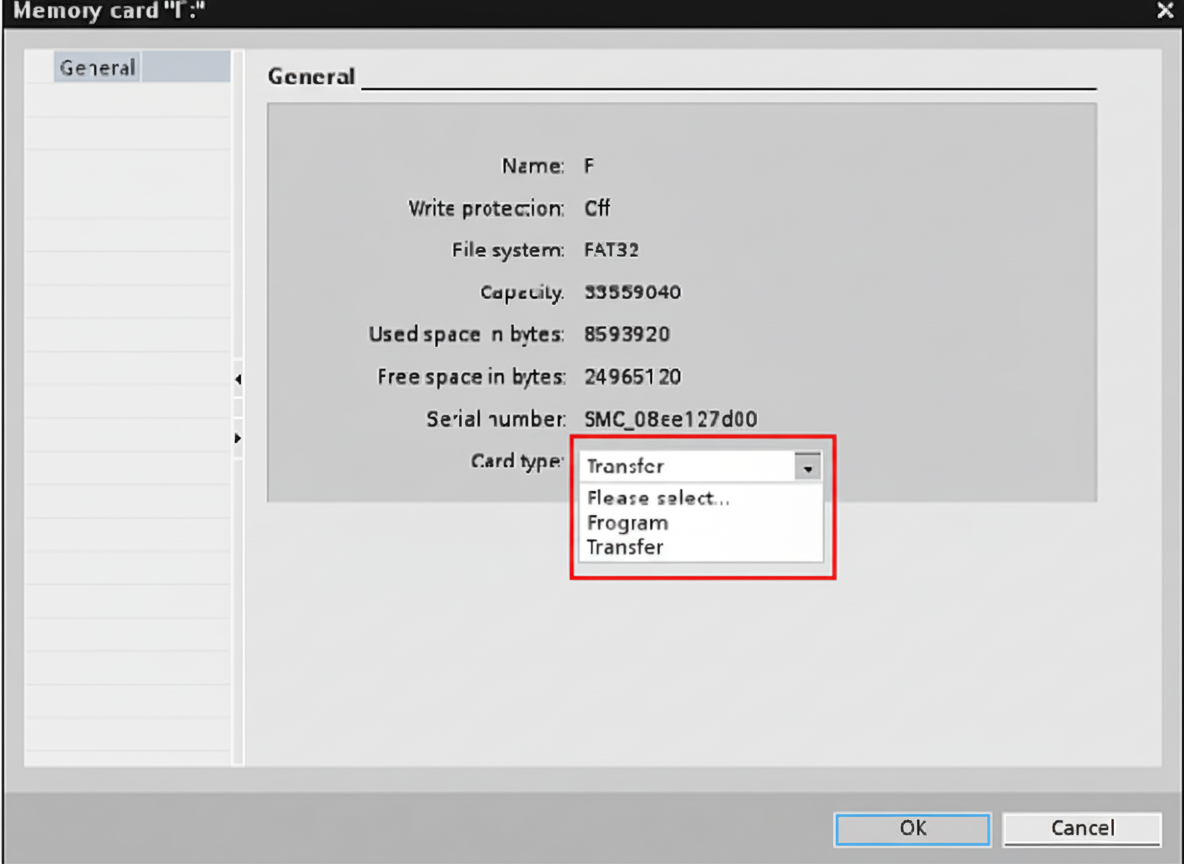Select the General category in the sidebar
This screenshot has width=1184, height=864.
96,67
